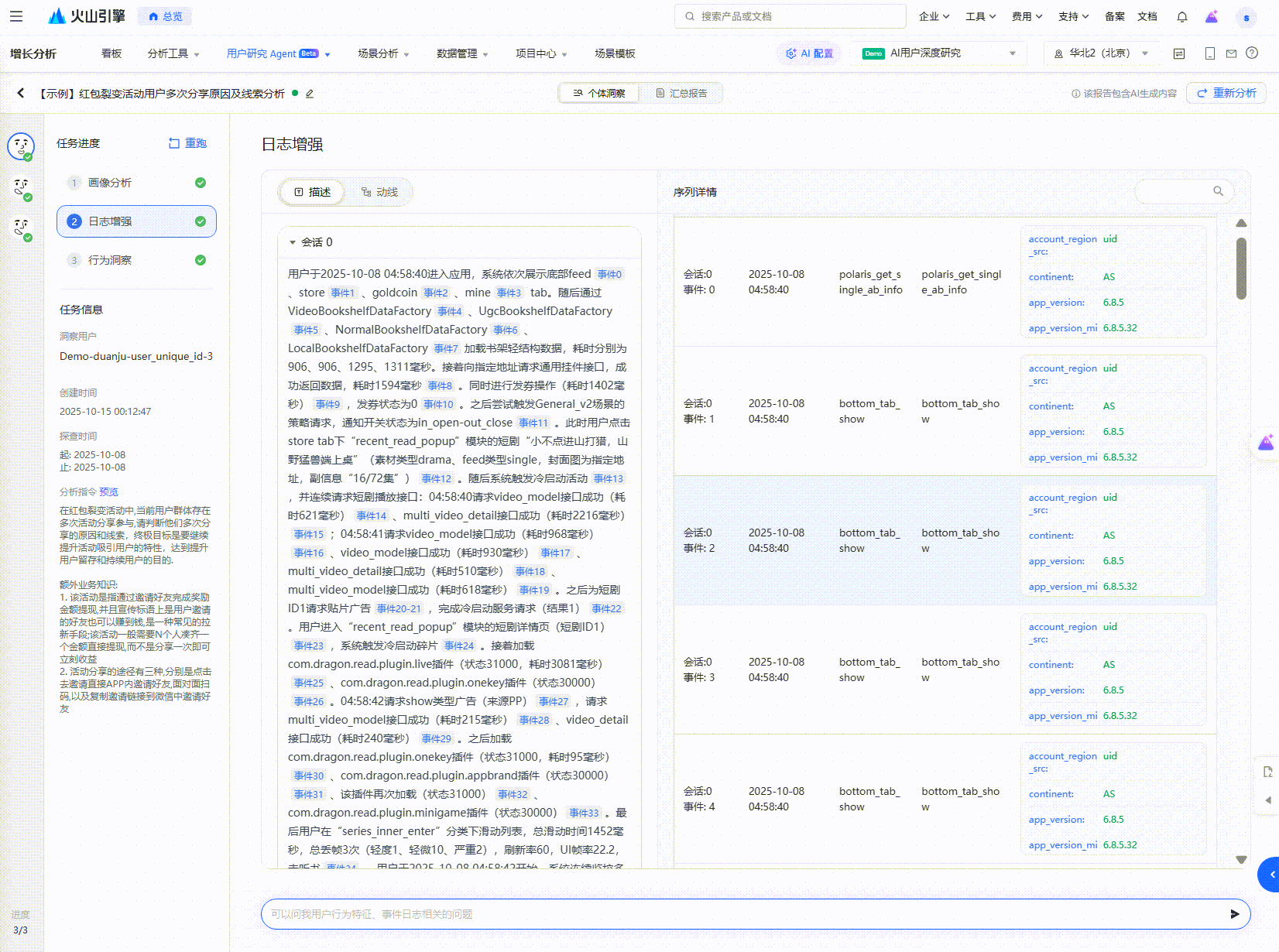
Task: Click the sequence details vertical scrollbar
Action: (x=1241, y=269)
